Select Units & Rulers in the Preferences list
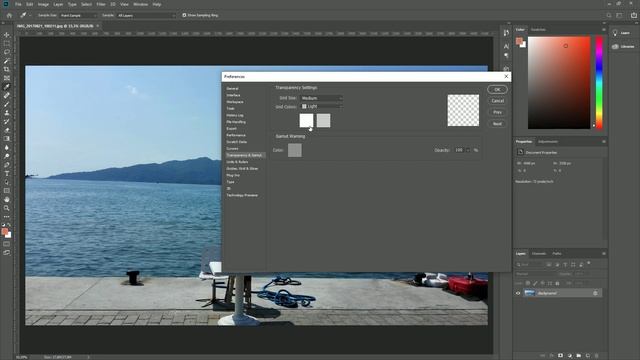Screen dimensions: 640x360 pos(237,162)
